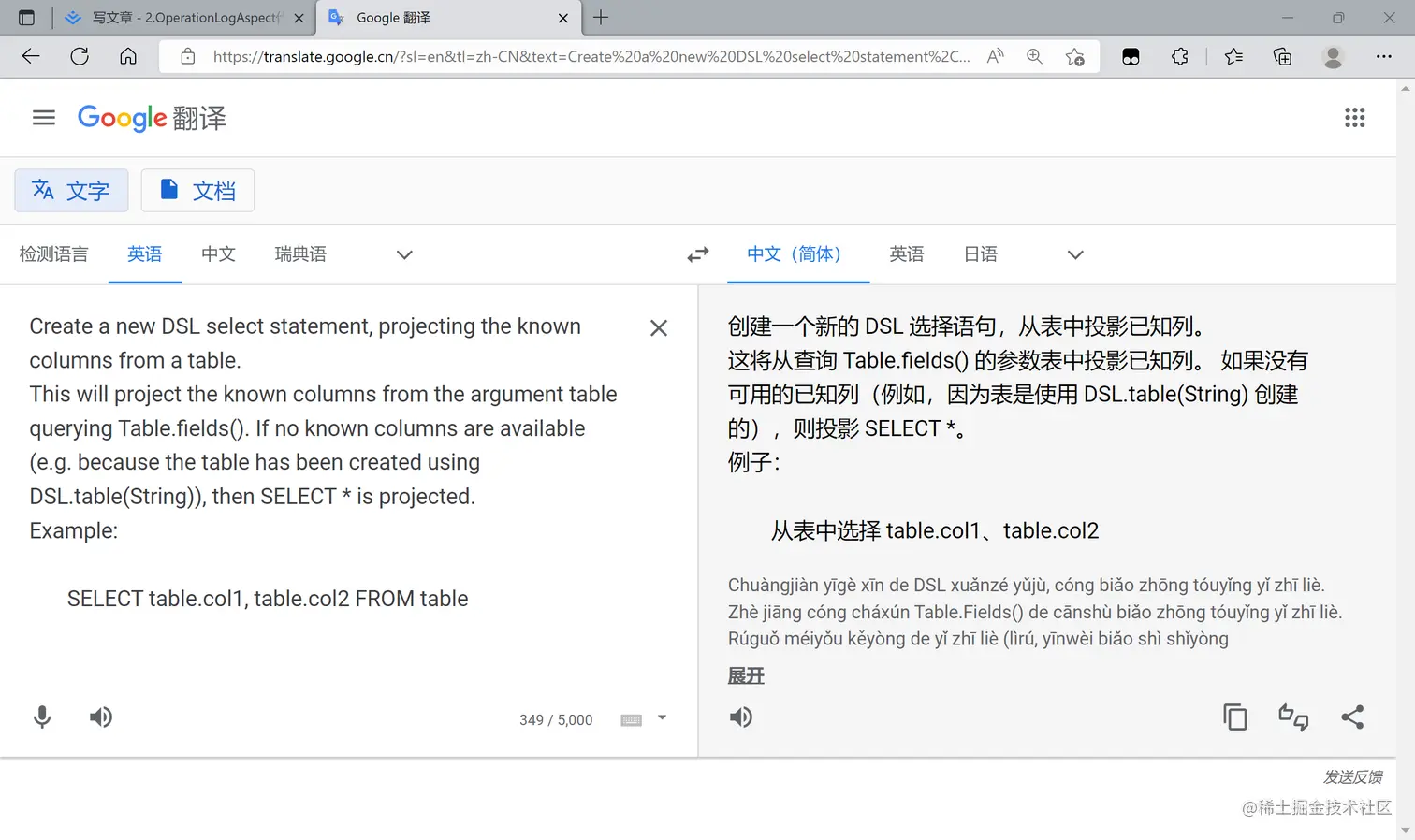Clear the source text with the X

pyautogui.click(x=659, y=328)
